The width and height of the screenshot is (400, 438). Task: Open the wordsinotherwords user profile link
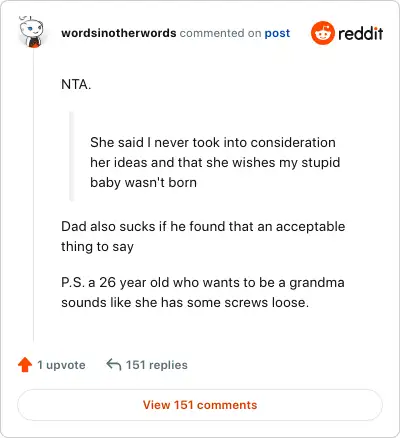point(119,33)
